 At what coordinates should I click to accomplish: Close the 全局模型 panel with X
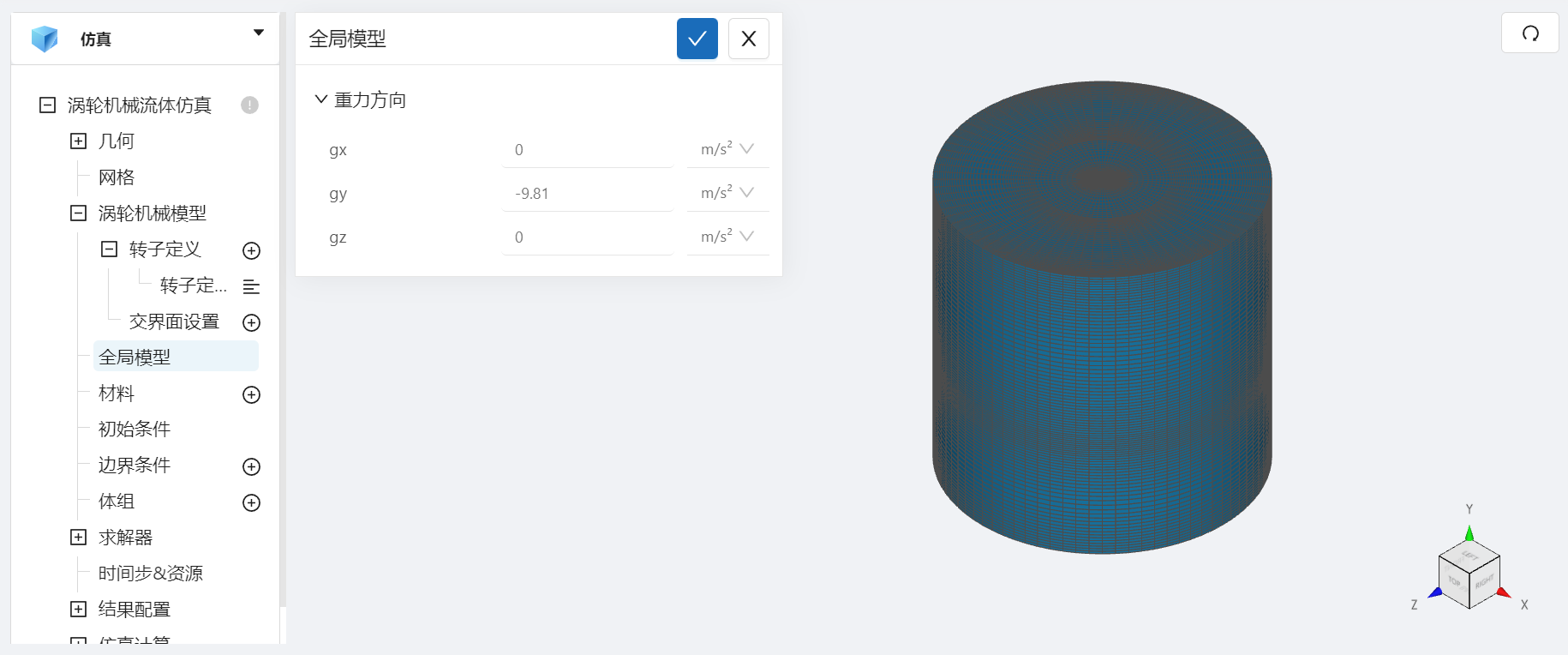[749, 39]
